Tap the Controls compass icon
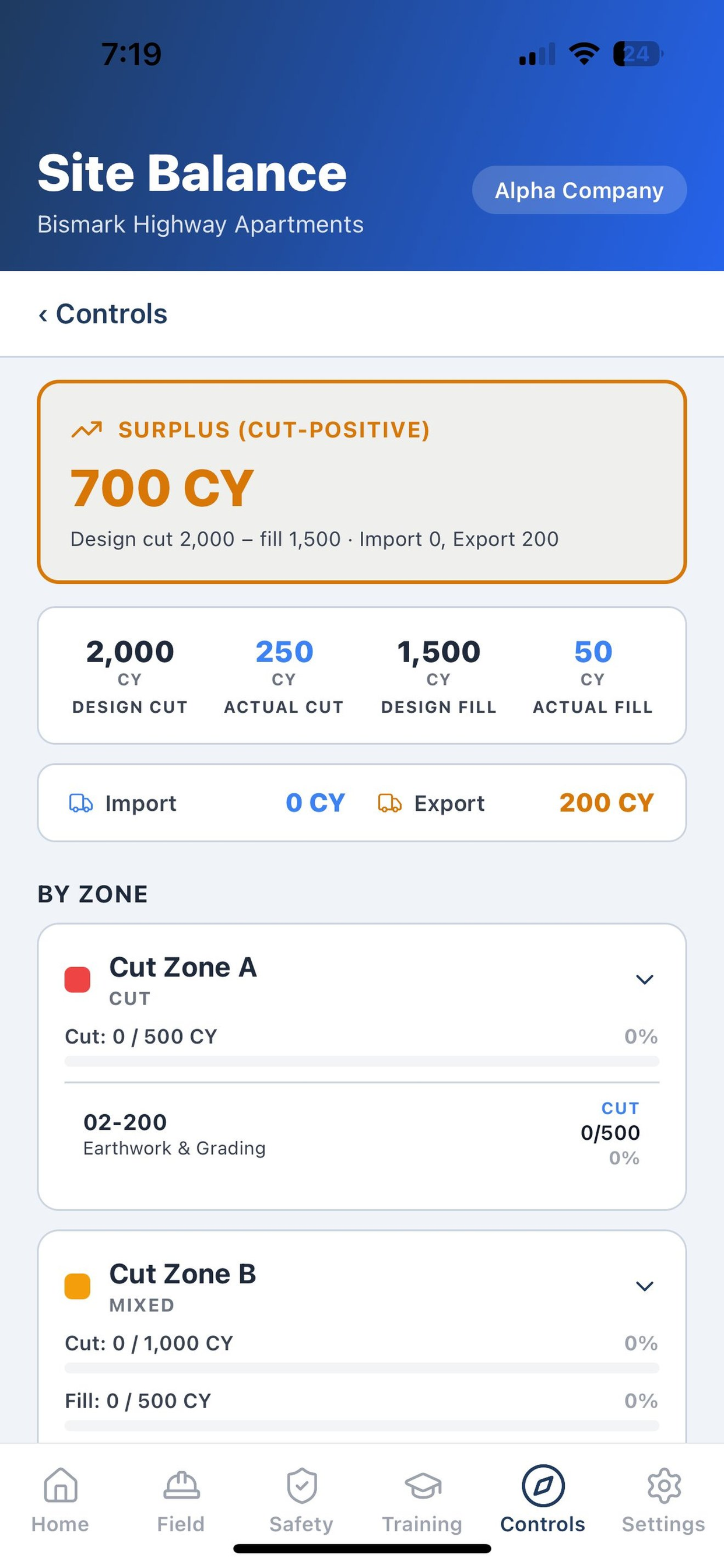Image resolution: width=724 pixels, height=1568 pixels. tap(543, 1486)
